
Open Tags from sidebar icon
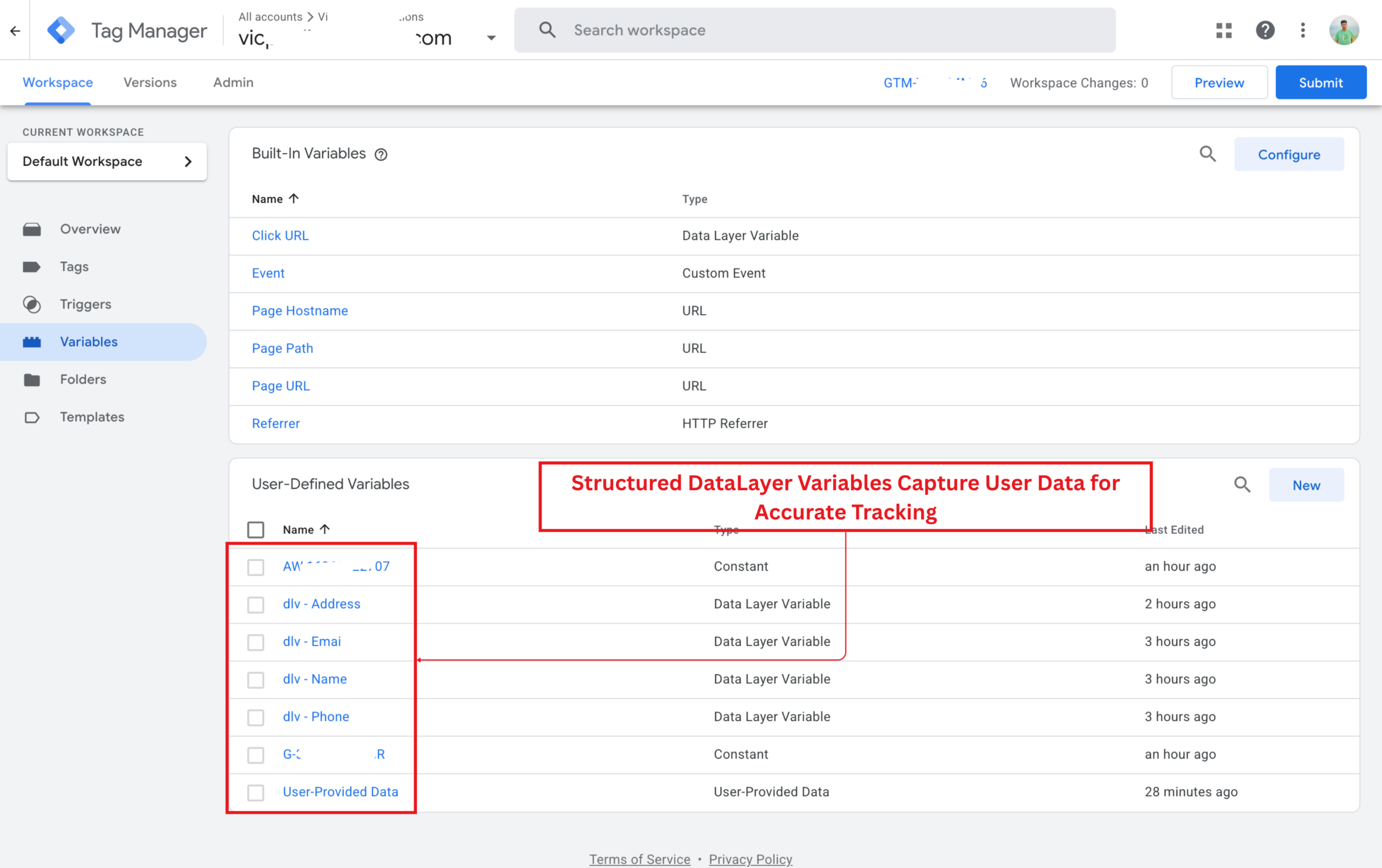click(32, 267)
